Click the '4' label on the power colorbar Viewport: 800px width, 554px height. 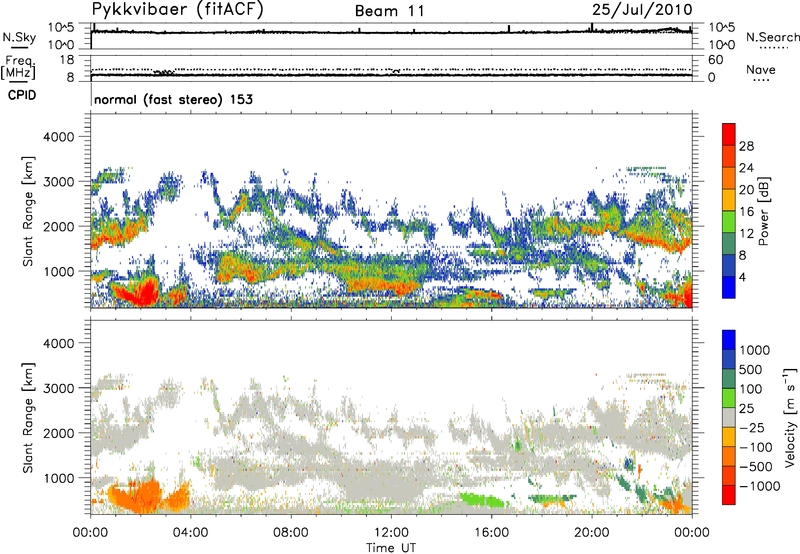(x=743, y=278)
